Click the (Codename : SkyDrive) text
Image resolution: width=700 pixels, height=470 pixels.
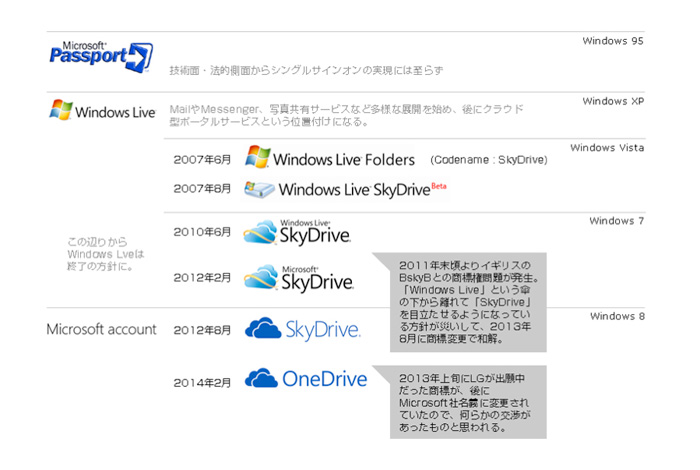489,160
